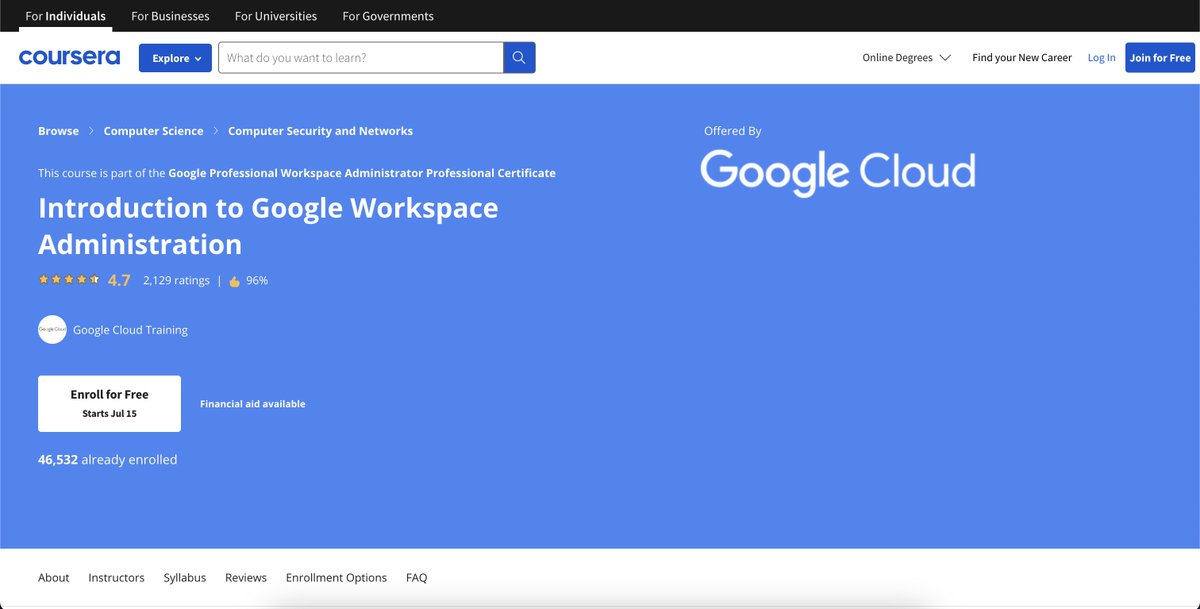This screenshot has width=1200, height=609.
Task: Click the Google Cloud Training instructor name
Action: [x=130, y=330]
